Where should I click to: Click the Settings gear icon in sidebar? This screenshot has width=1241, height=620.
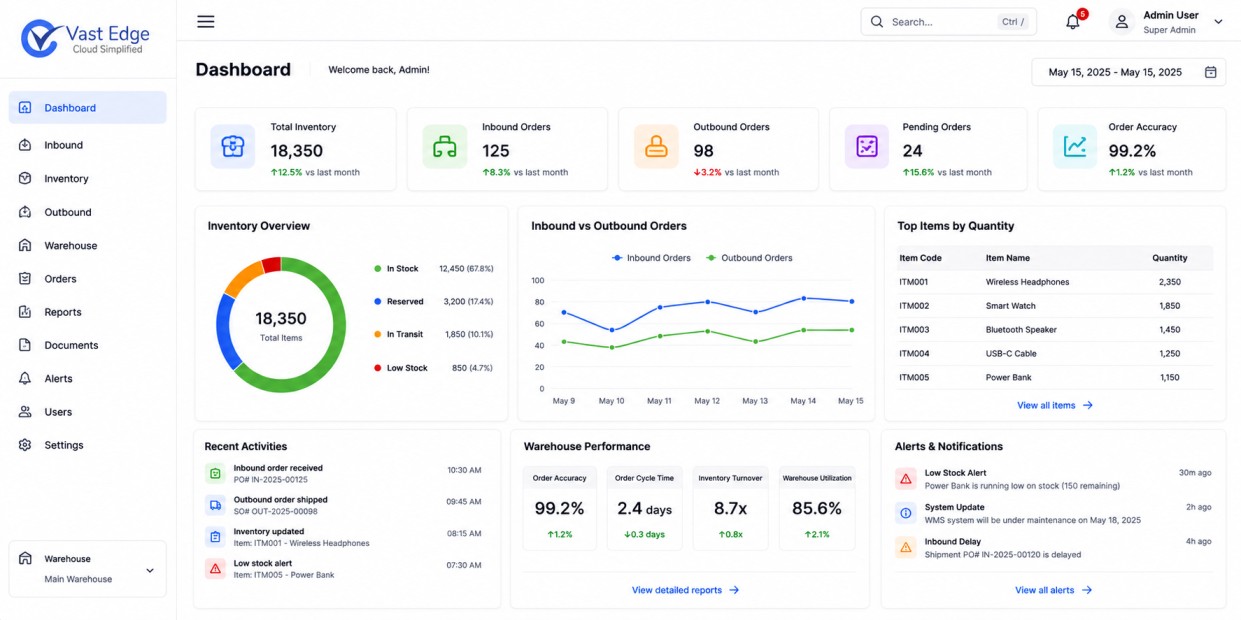(x=25, y=445)
